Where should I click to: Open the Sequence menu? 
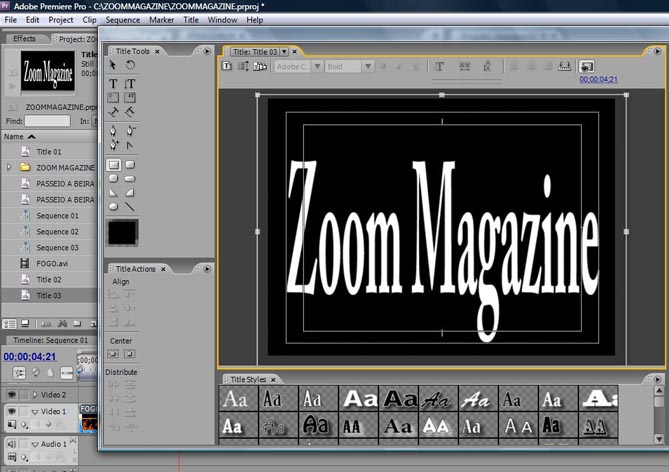tap(123, 20)
